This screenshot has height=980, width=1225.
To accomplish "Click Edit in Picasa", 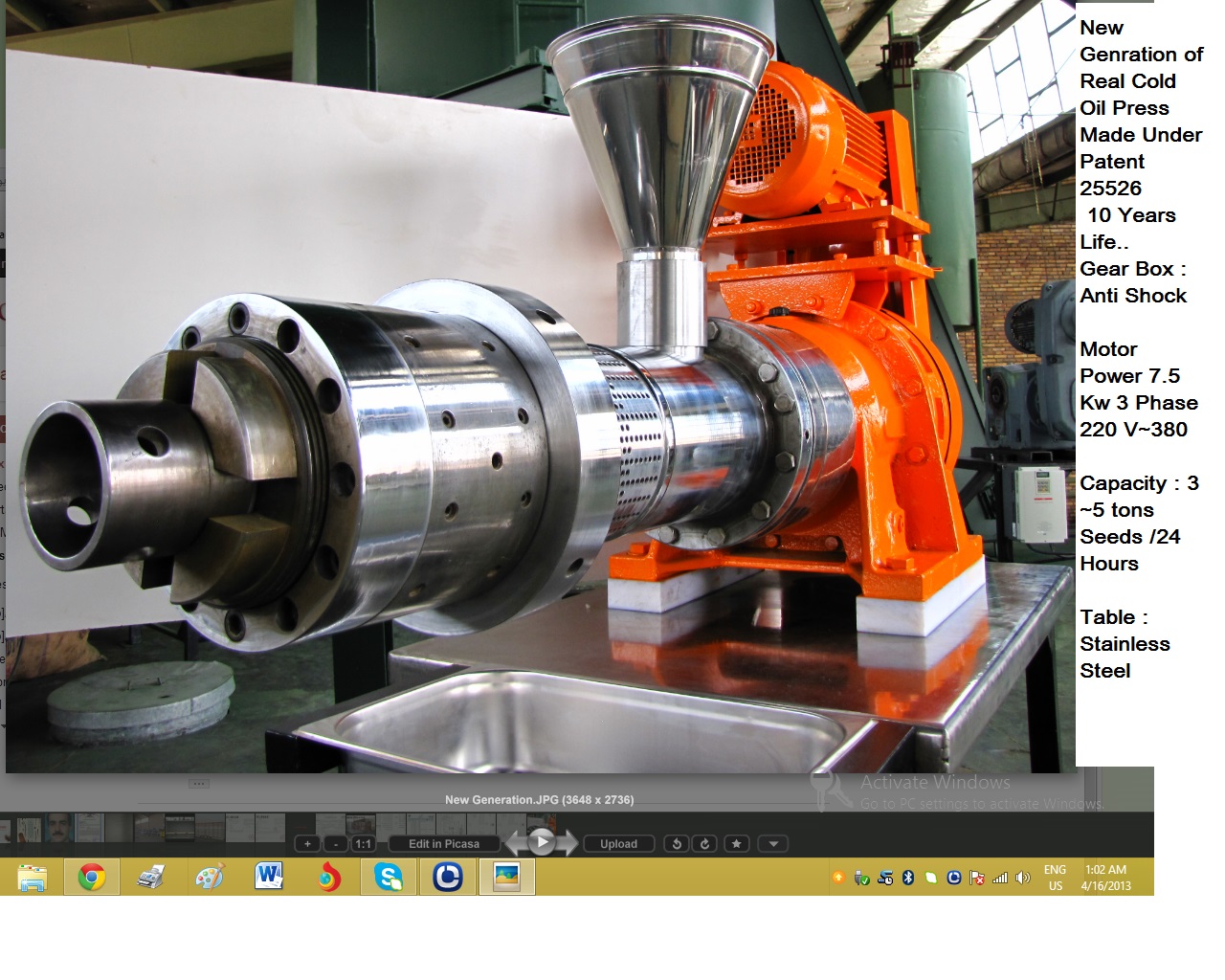I will tap(444, 843).
